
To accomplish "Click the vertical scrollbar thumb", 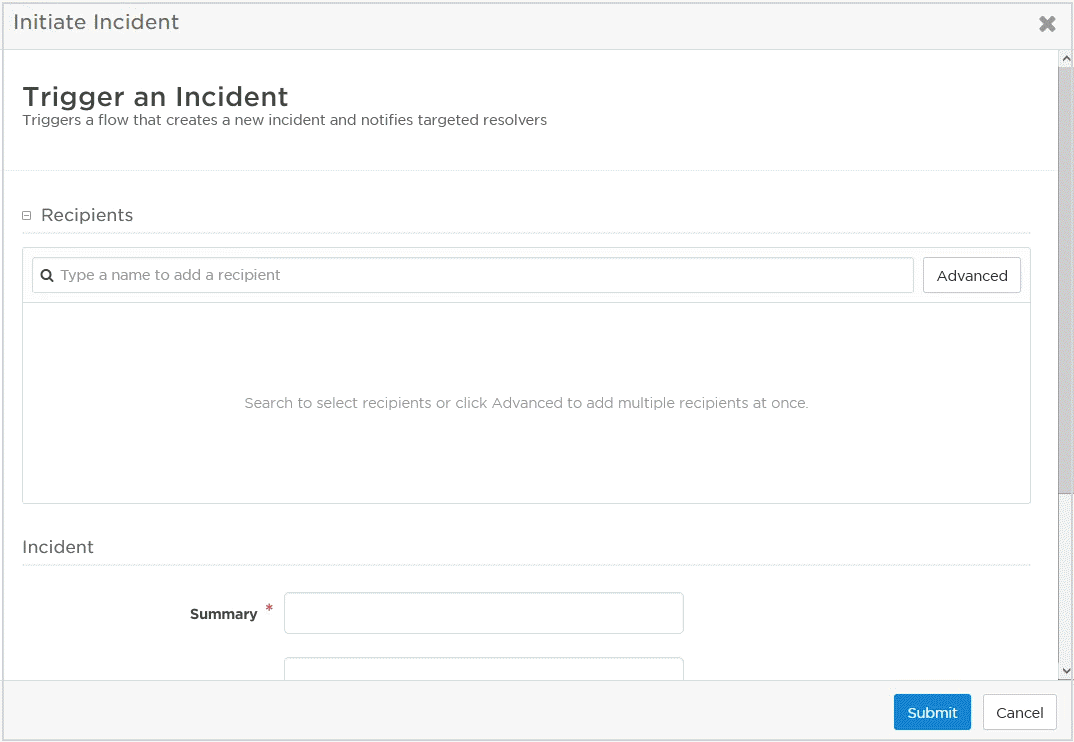I will tap(1066, 280).
